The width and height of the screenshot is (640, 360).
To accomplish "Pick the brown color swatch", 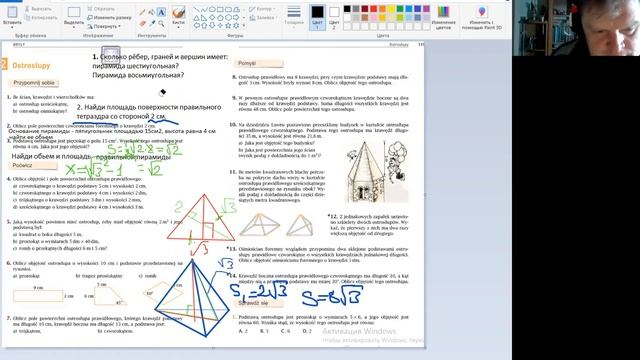I will coord(365,18).
